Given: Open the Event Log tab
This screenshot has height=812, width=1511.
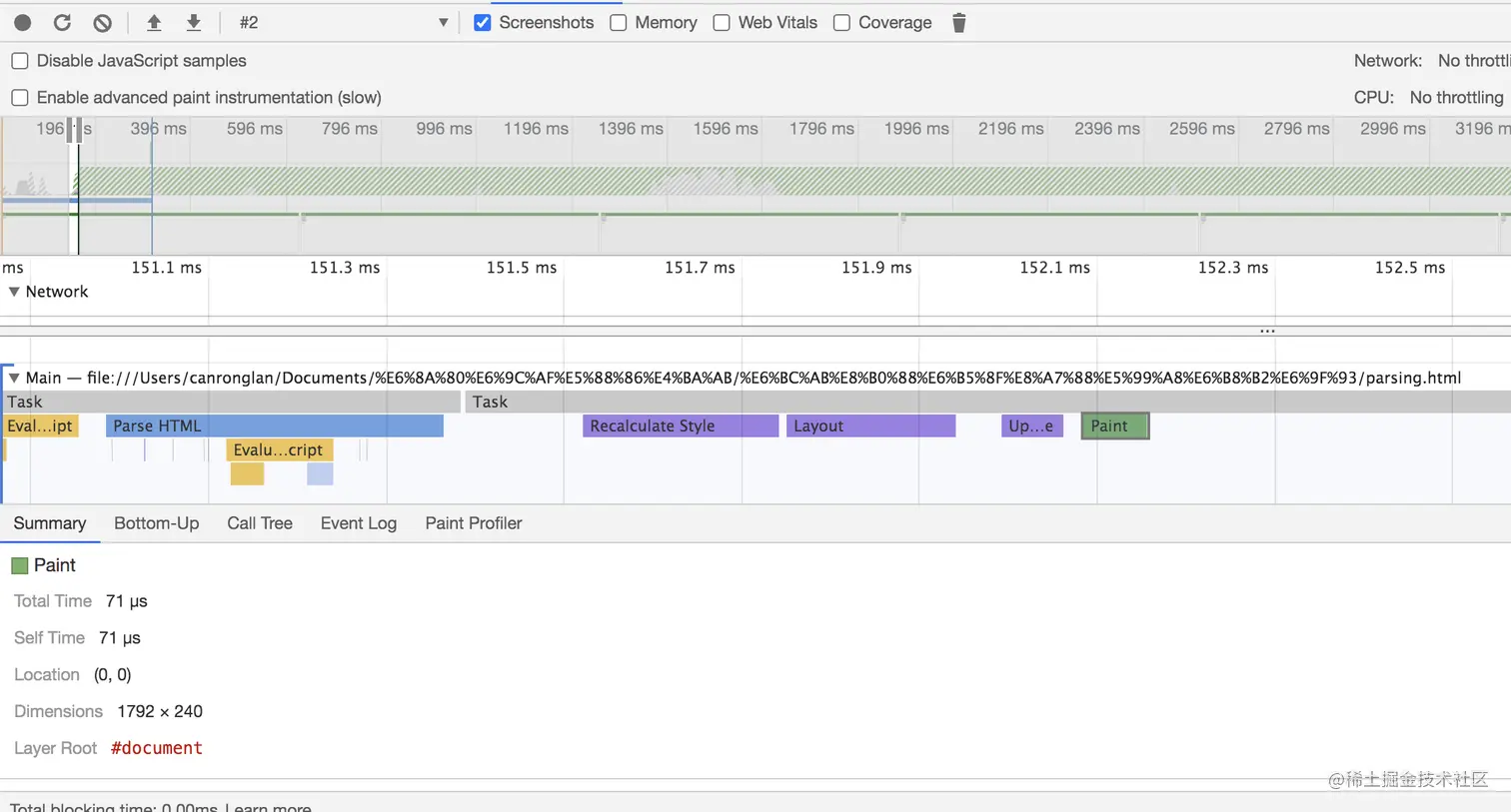Looking at the screenshot, I should [x=359, y=523].
